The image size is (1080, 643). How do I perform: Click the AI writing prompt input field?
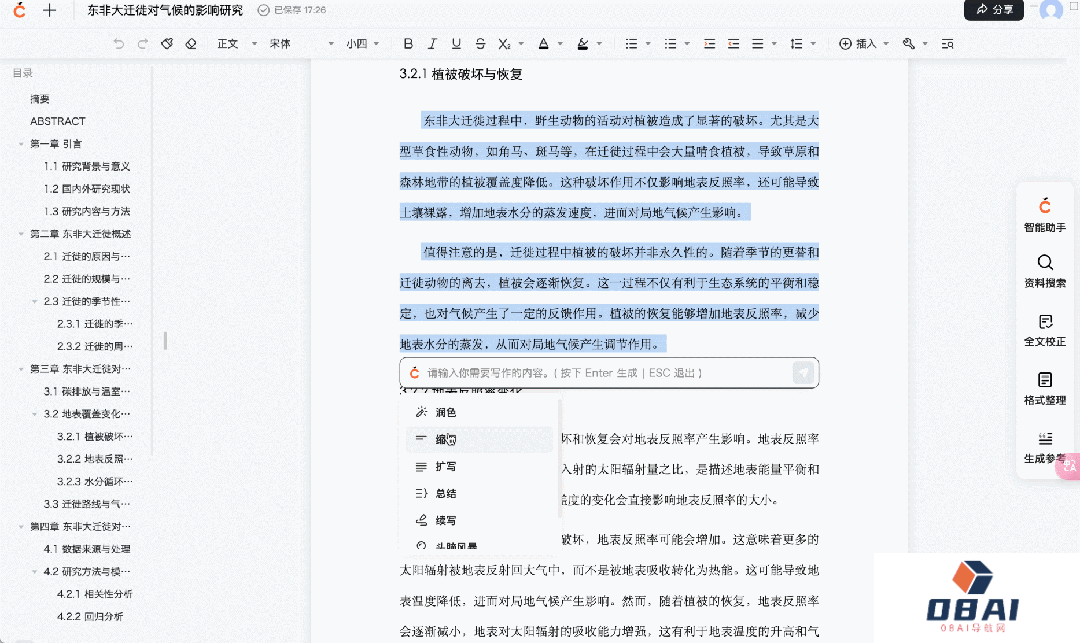click(600, 373)
